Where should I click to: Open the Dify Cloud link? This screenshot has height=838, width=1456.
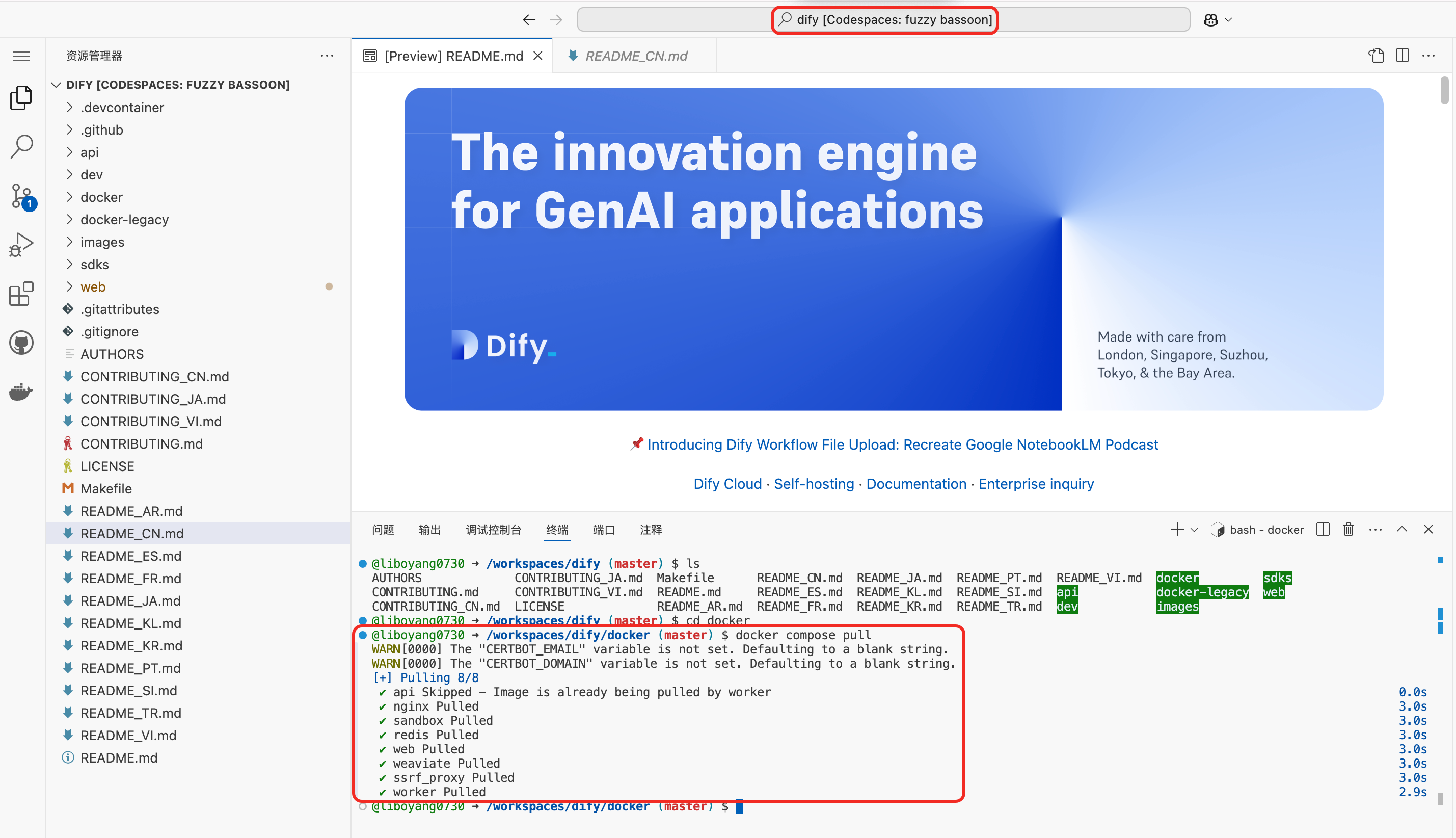coord(727,483)
